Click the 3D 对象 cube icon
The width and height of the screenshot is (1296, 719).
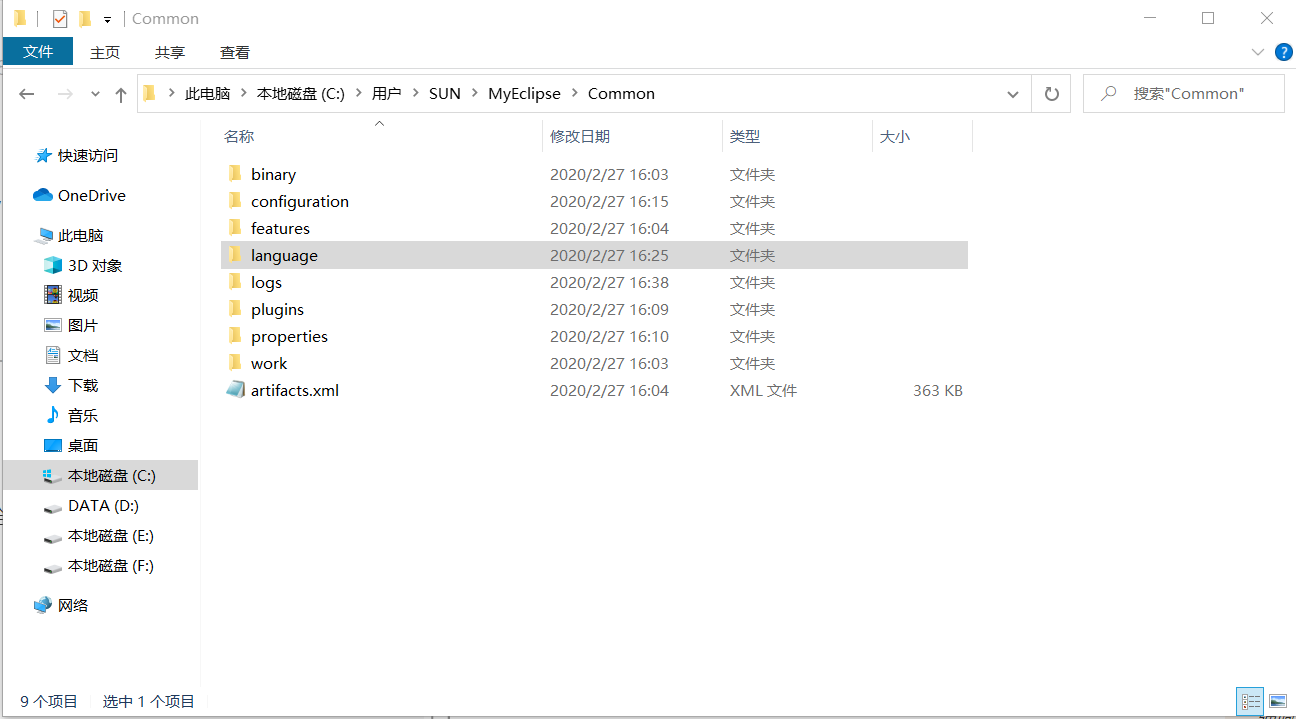[x=53, y=265]
